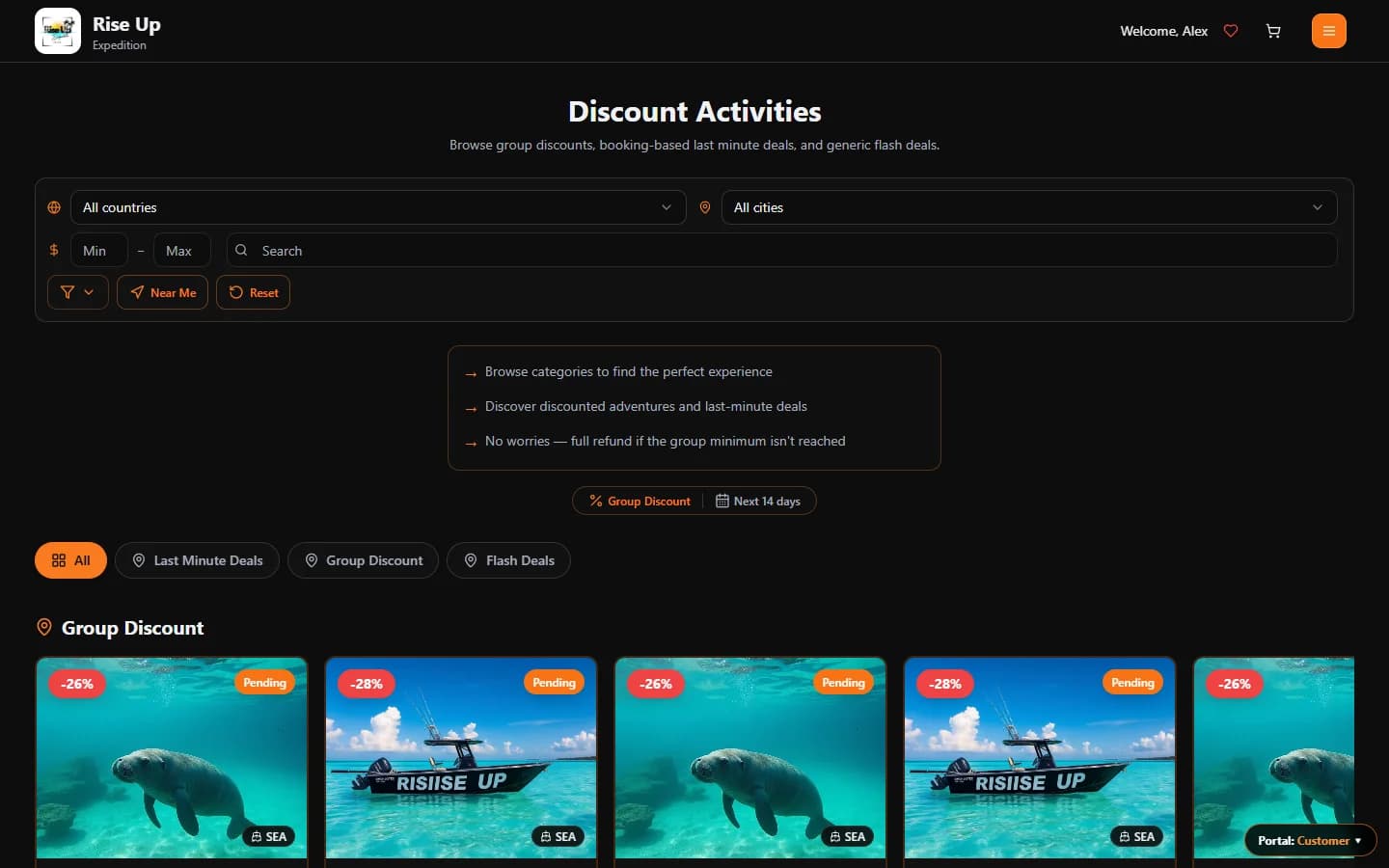Click the pin icon by Group Discount heading

44,628
